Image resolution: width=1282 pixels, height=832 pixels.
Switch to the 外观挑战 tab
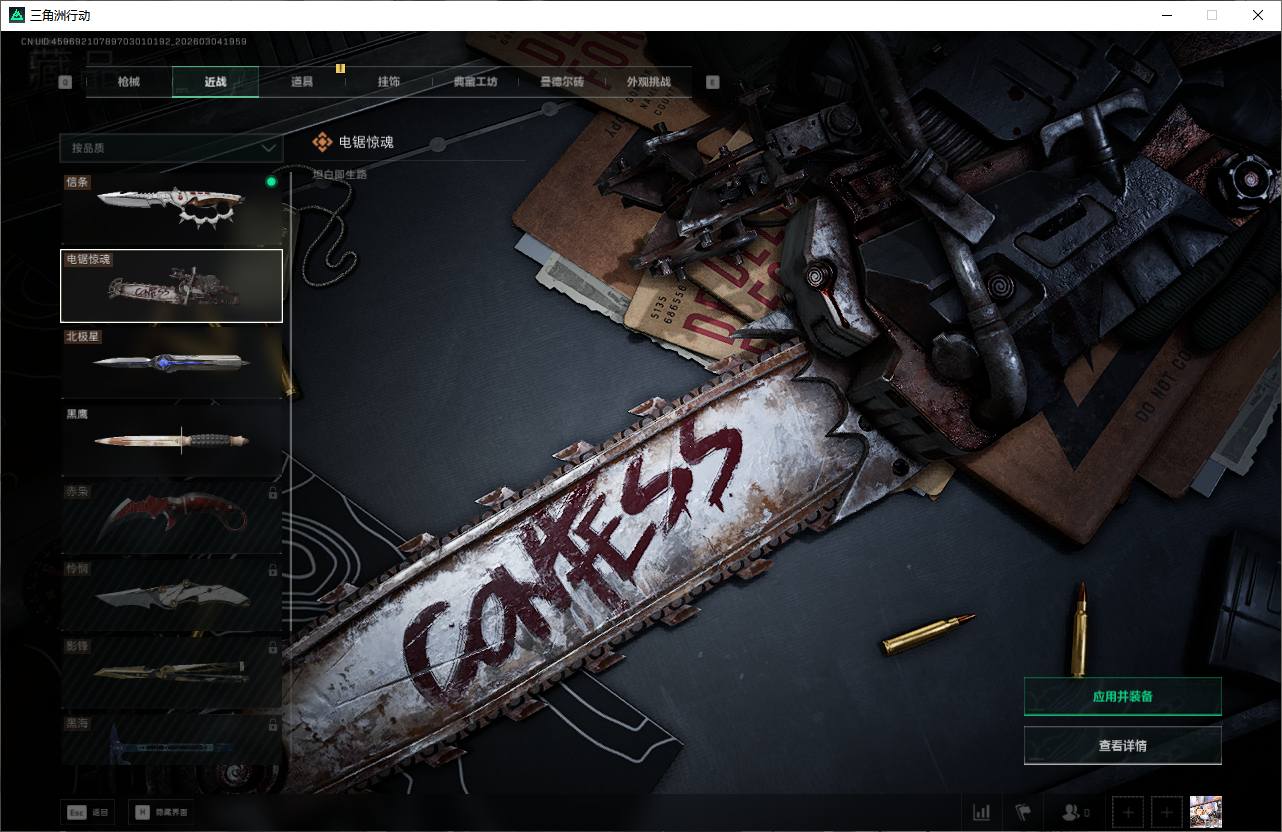coord(648,82)
